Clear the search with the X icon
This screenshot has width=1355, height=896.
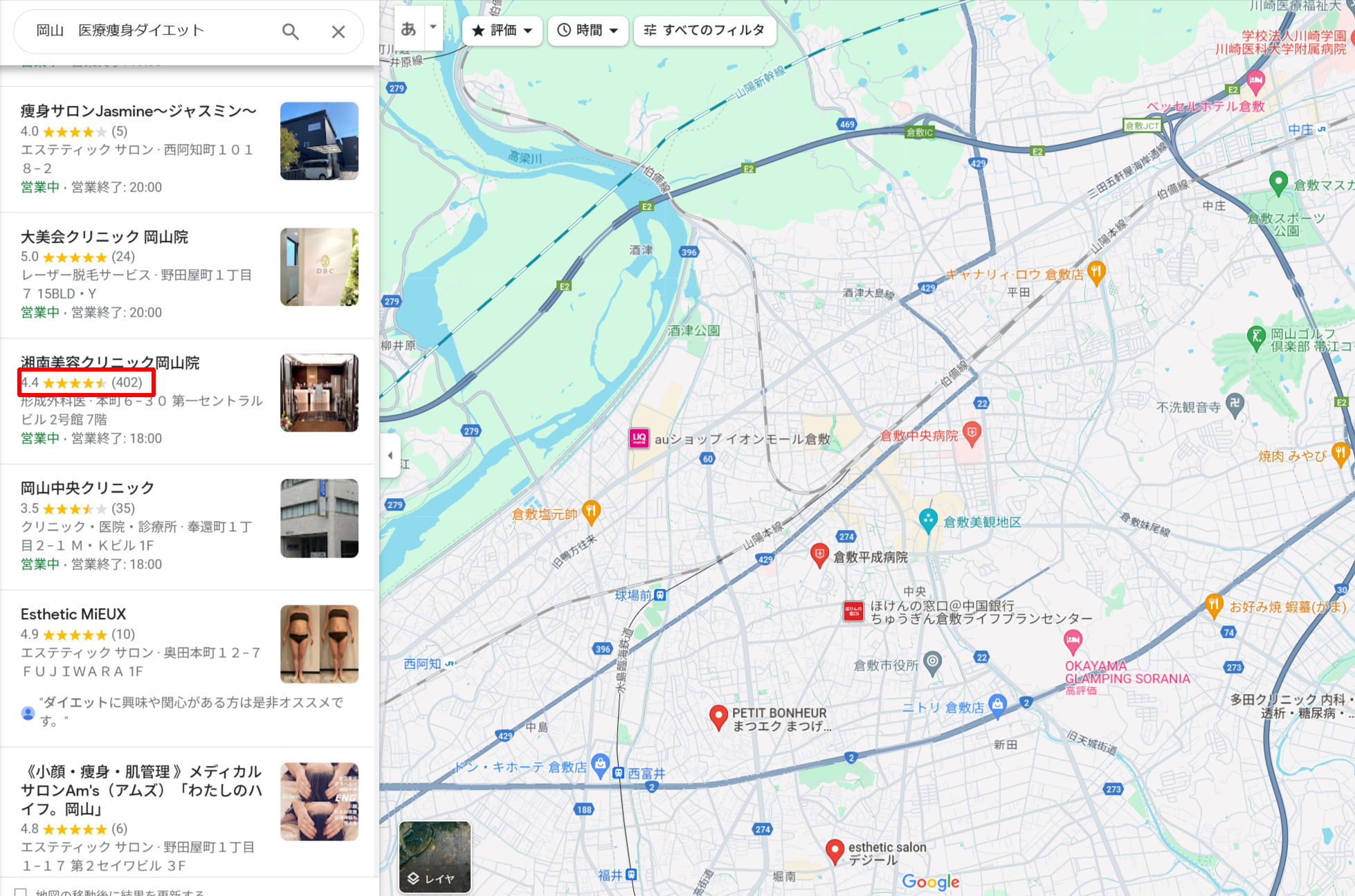338,31
